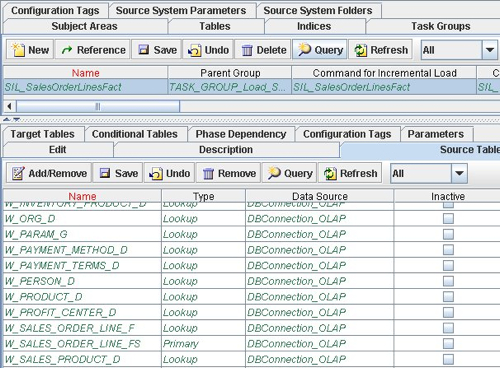This screenshot has width=500, height=368.
Task: Click the lower Query button
Action: [x=289, y=173]
